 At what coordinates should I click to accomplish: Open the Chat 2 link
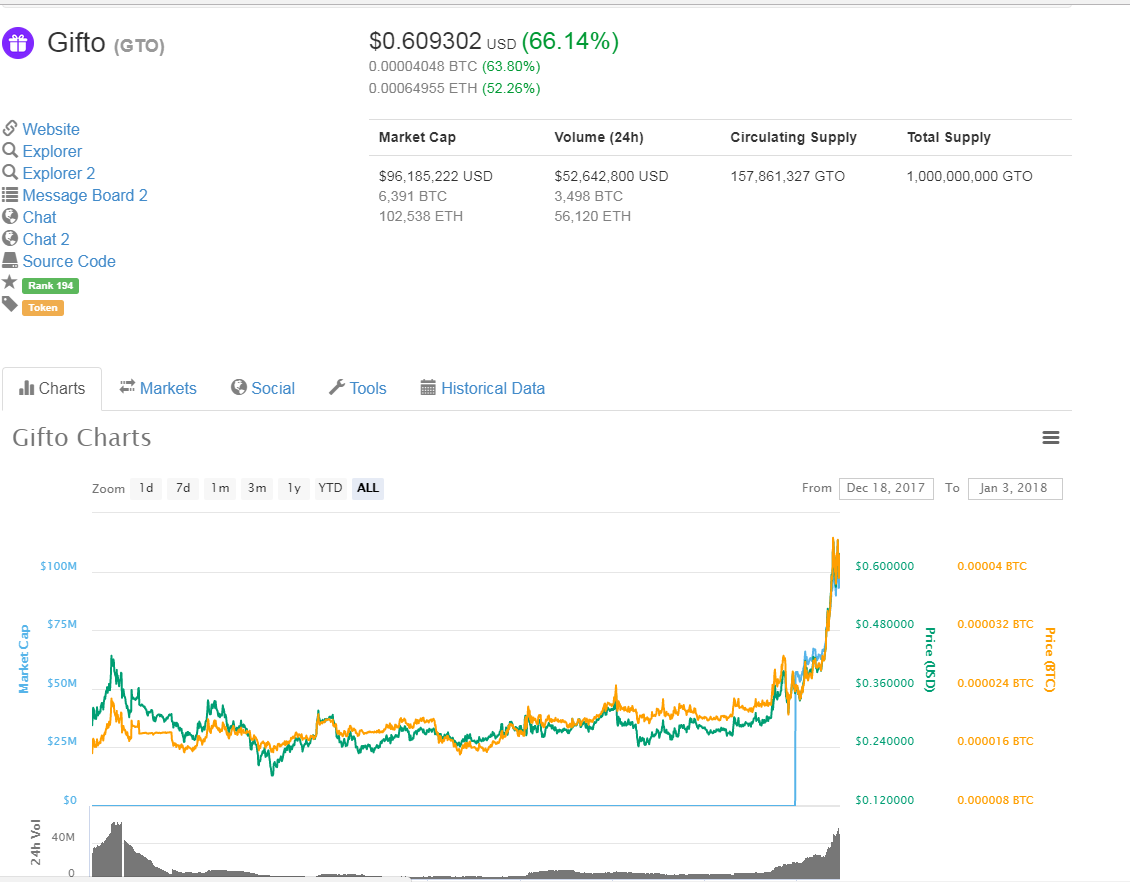click(x=46, y=239)
